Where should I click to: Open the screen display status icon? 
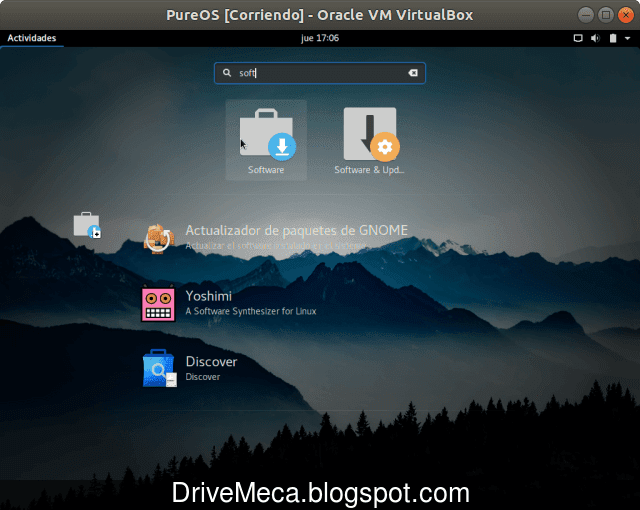pyautogui.click(x=578, y=38)
